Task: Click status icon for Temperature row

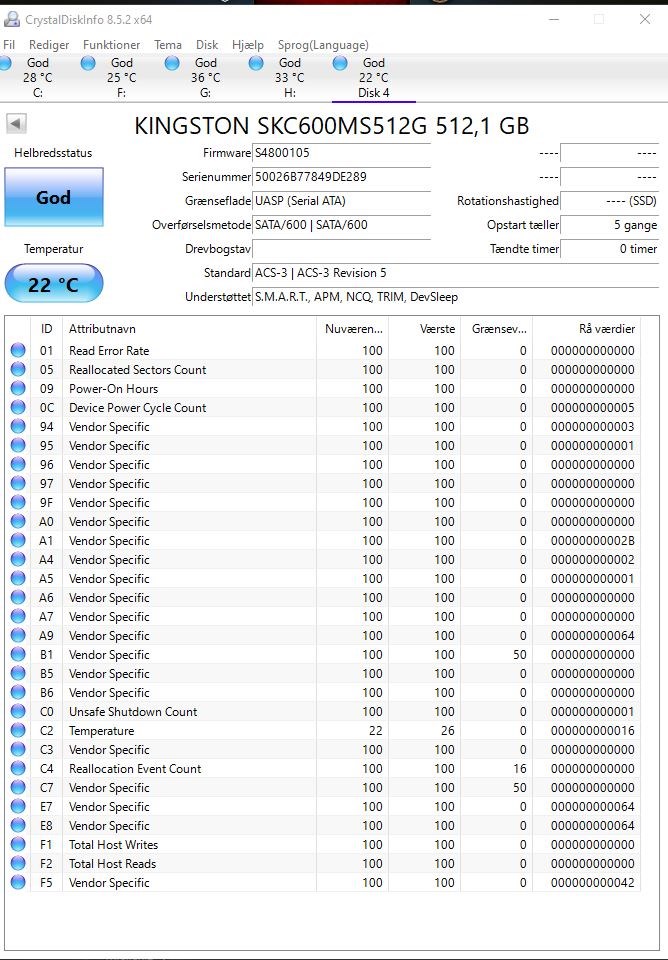Action: [18, 730]
